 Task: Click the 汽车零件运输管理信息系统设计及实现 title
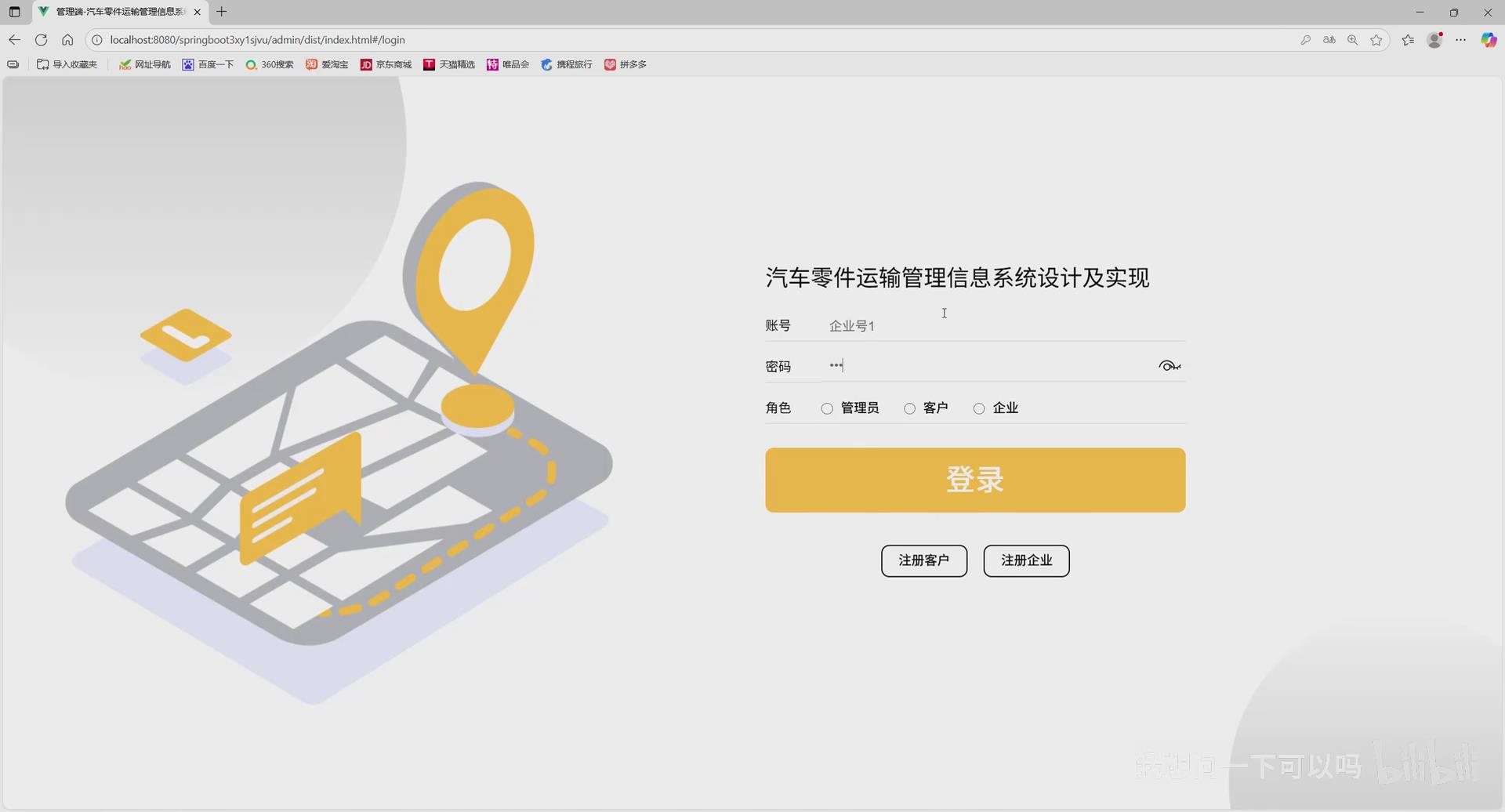point(957,277)
